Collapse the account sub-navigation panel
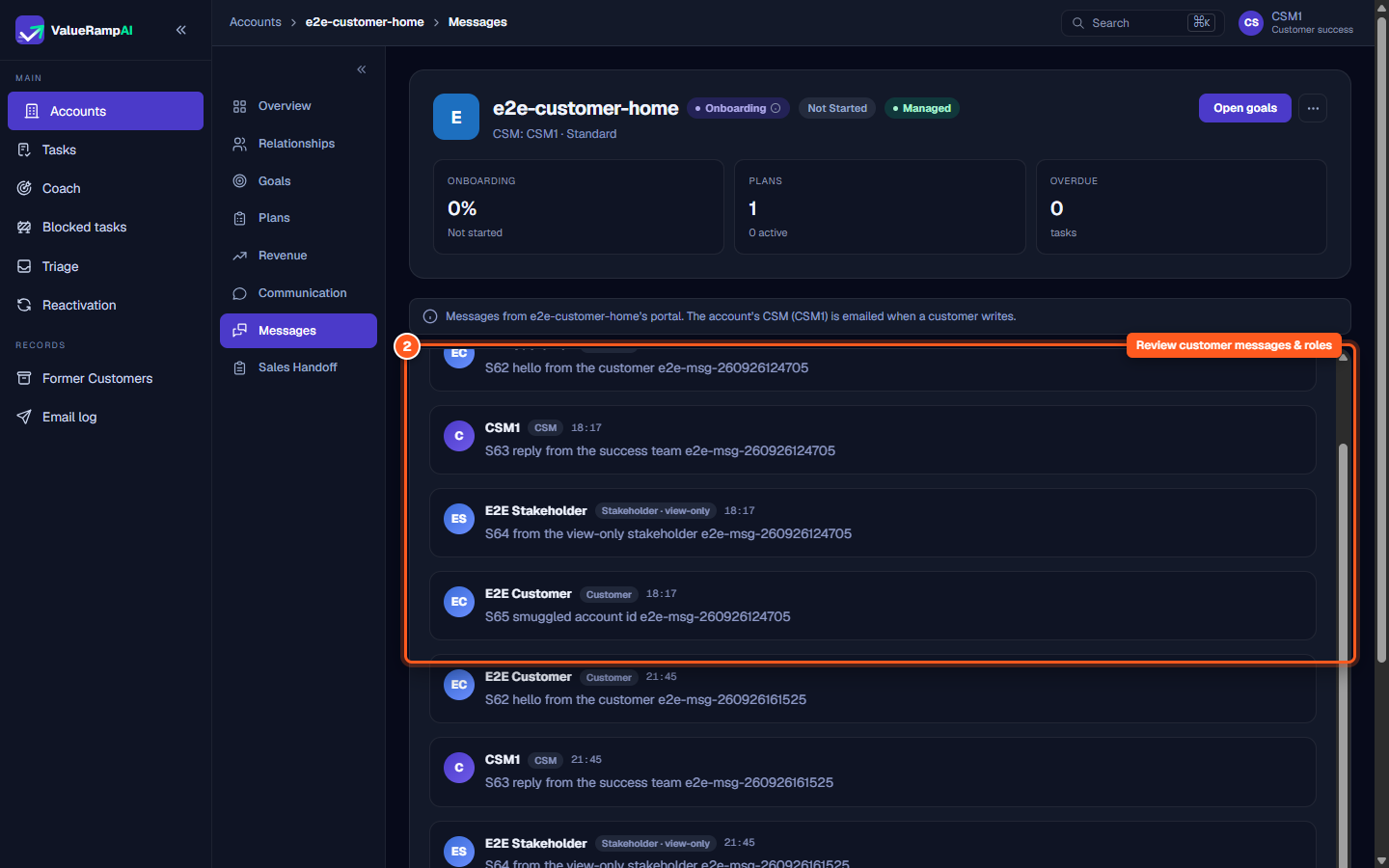Viewport: 1389px width, 868px height. pos(362,69)
